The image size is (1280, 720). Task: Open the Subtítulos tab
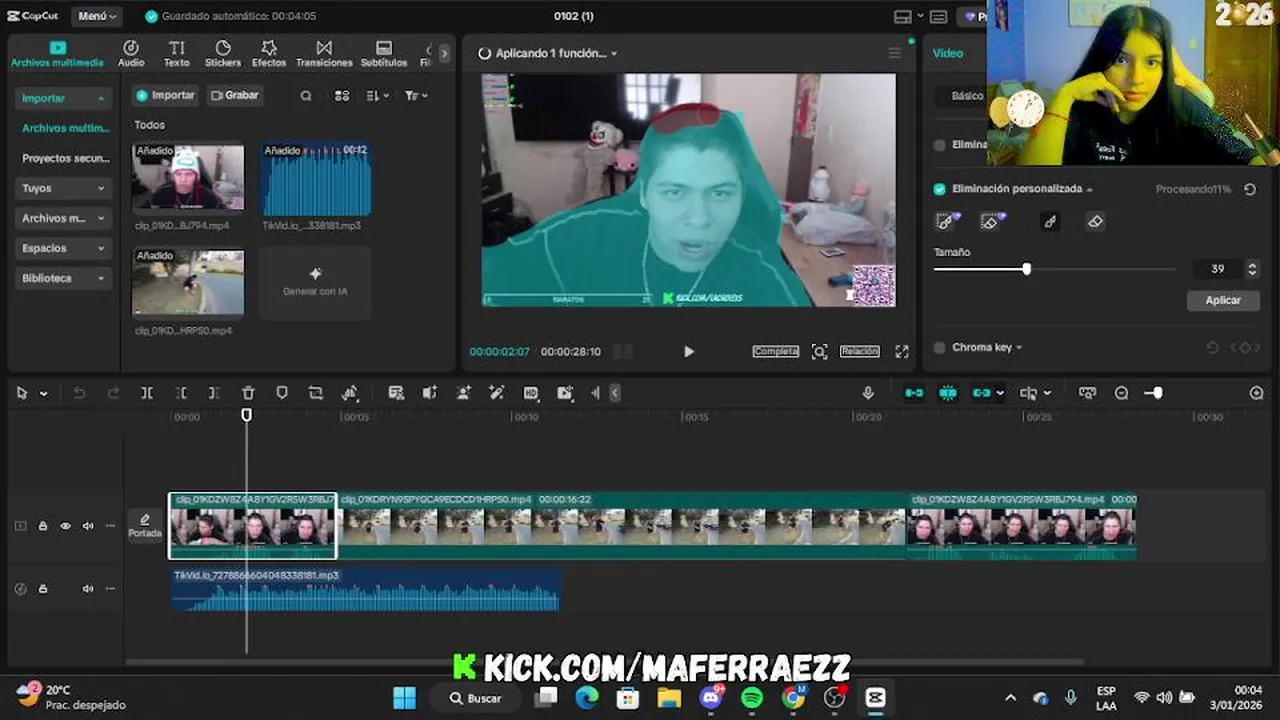pyautogui.click(x=384, y=54)
